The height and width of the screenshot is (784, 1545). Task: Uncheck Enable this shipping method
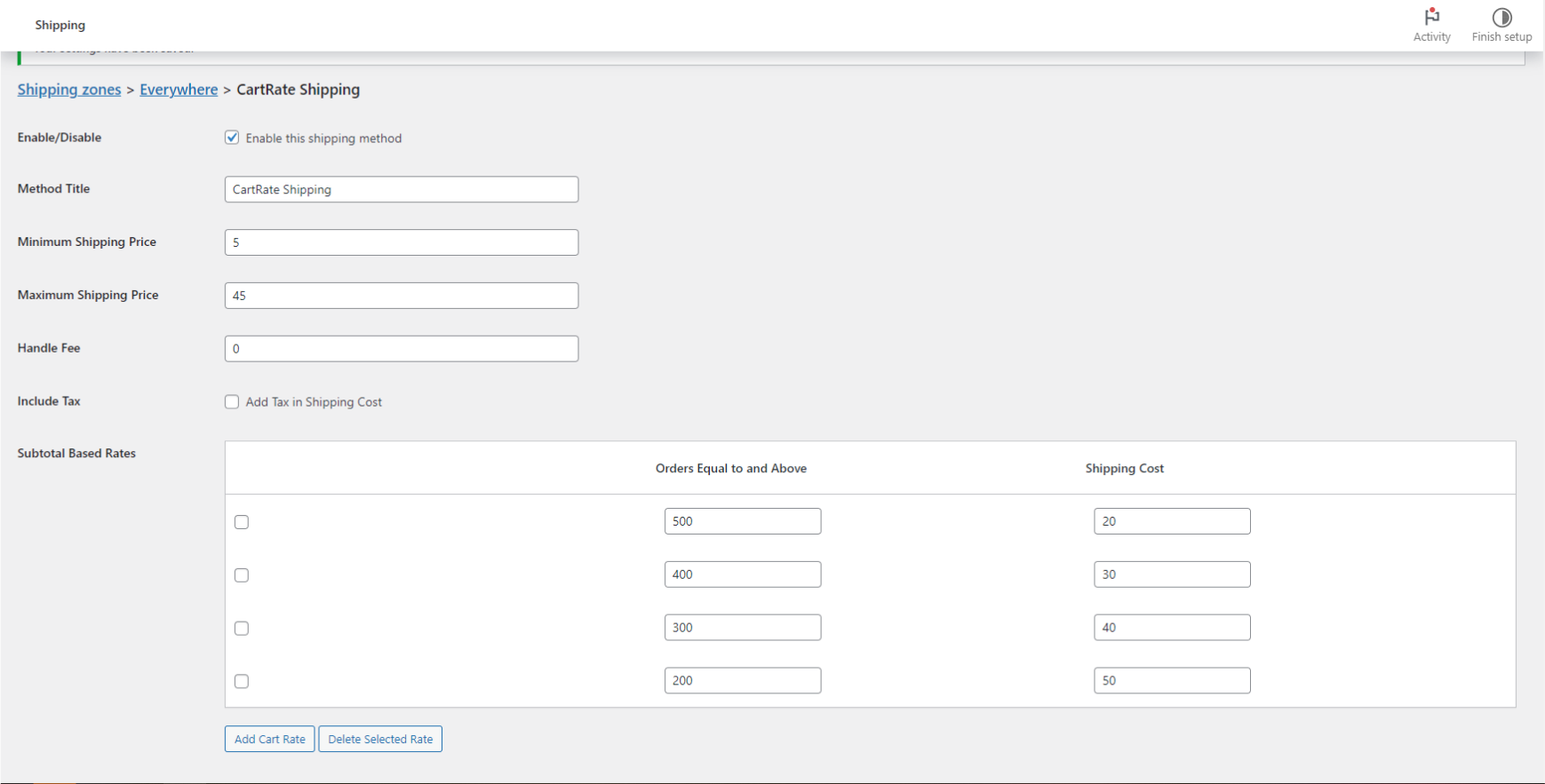[232, 138]
